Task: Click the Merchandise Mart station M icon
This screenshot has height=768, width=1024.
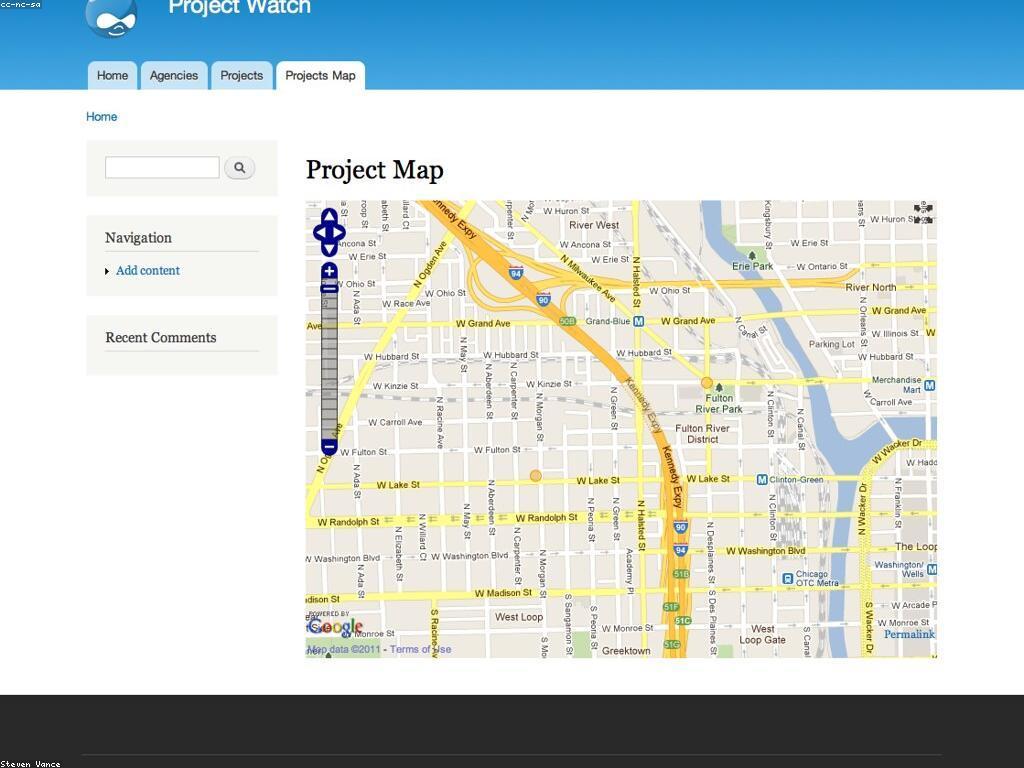Action: (930, 385)
